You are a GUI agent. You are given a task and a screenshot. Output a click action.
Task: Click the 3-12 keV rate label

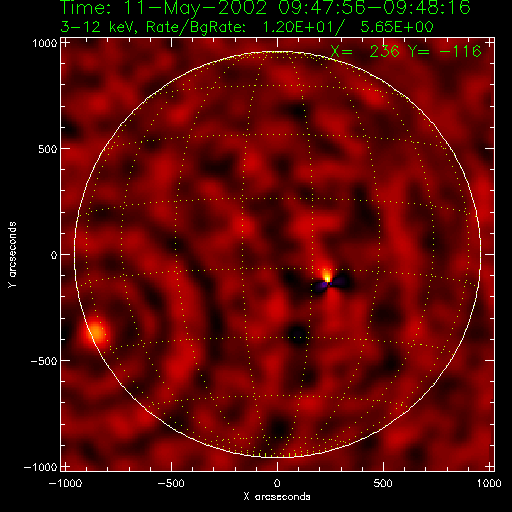247,27
